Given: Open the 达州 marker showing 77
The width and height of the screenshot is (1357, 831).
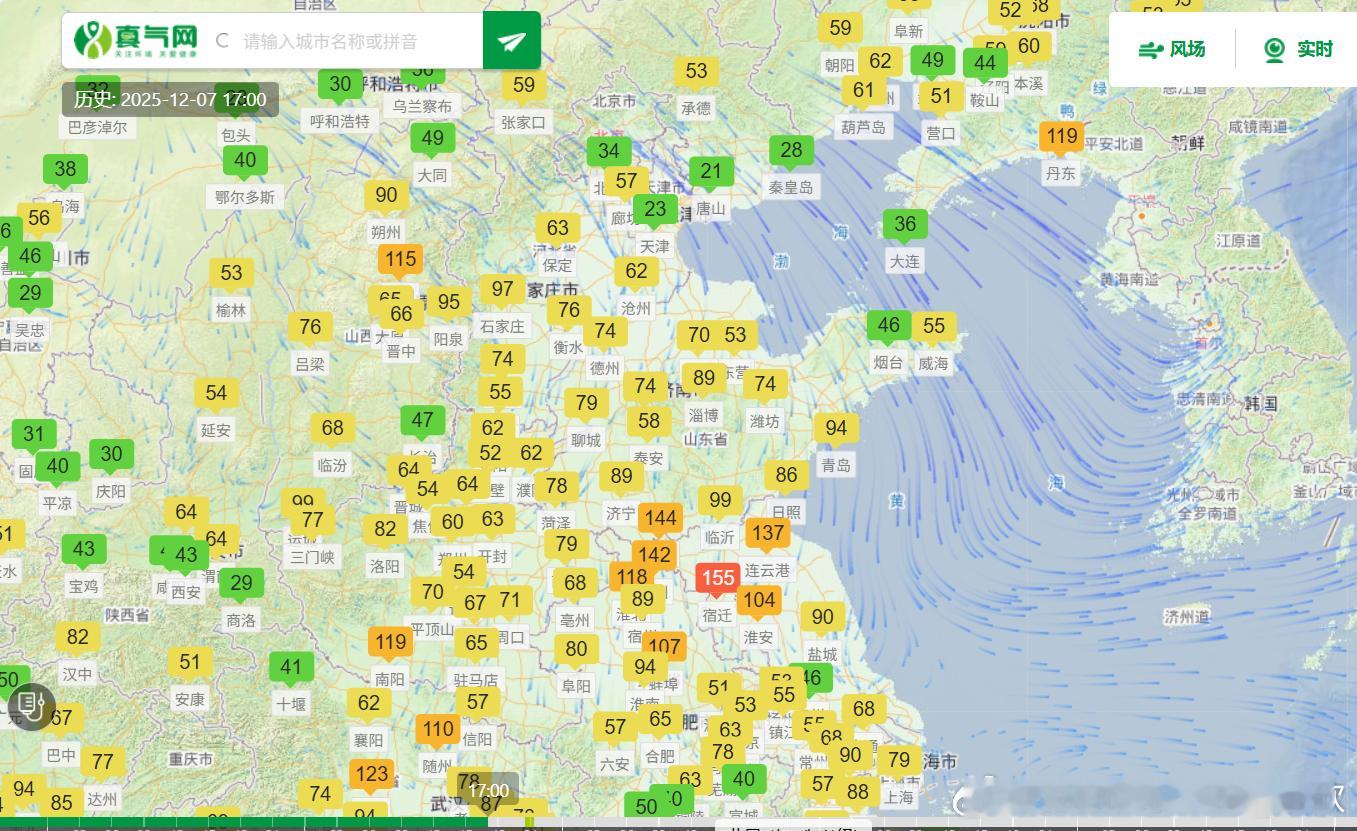Looking at the screenshot, I should pyautogui.click(x=102, y=763).
